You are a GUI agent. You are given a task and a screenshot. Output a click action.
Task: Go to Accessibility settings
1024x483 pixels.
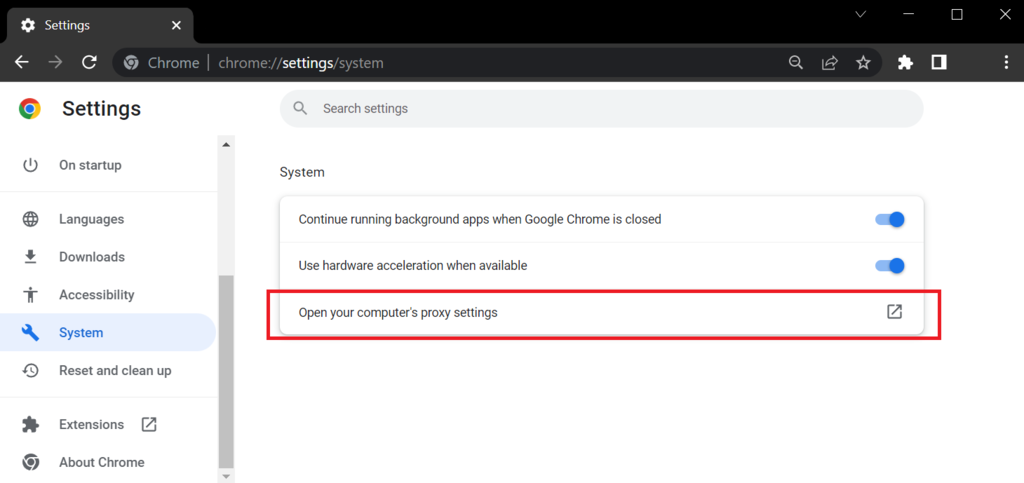(96, 295)
